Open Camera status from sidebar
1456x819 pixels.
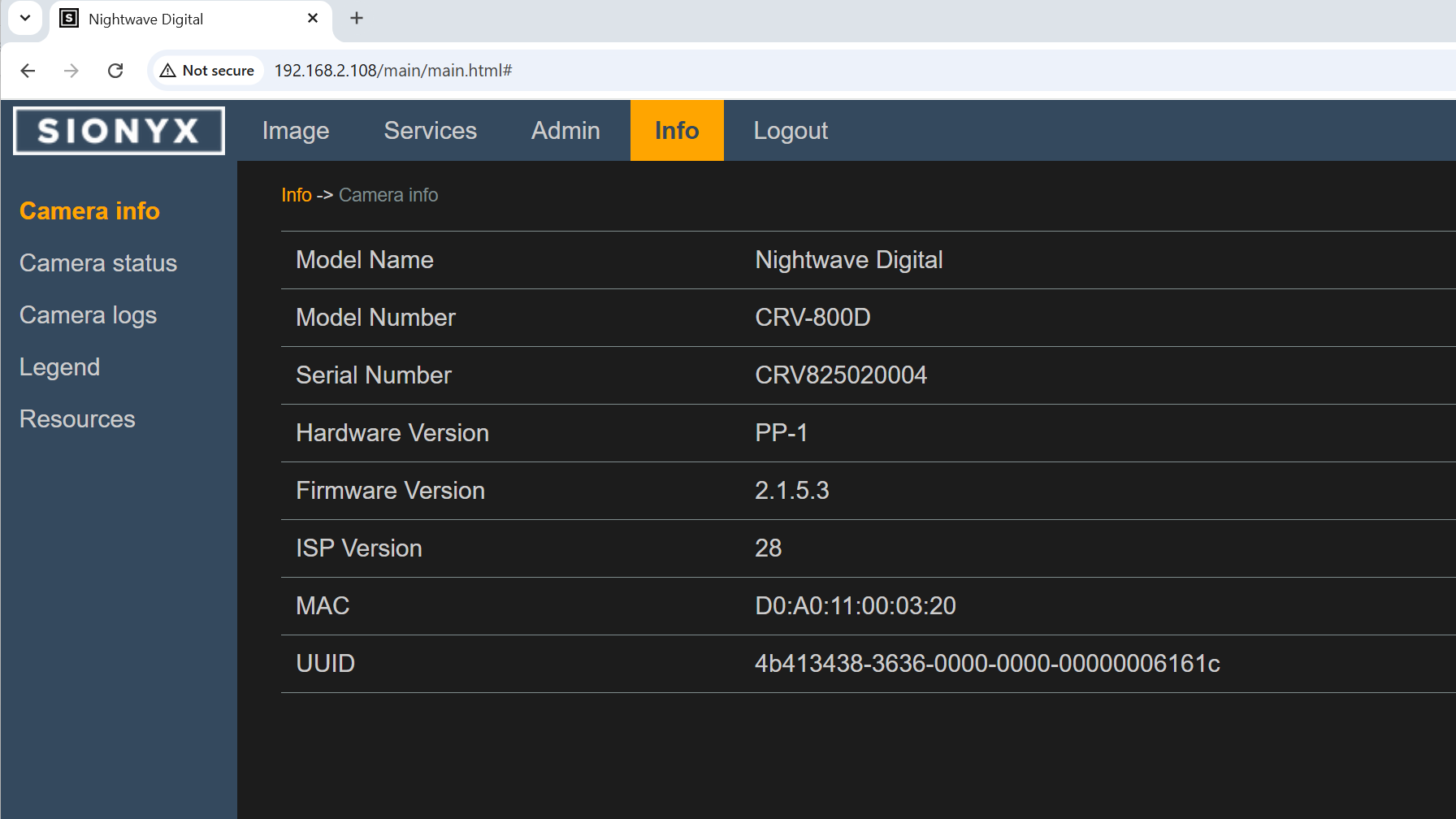coord(98,263)
